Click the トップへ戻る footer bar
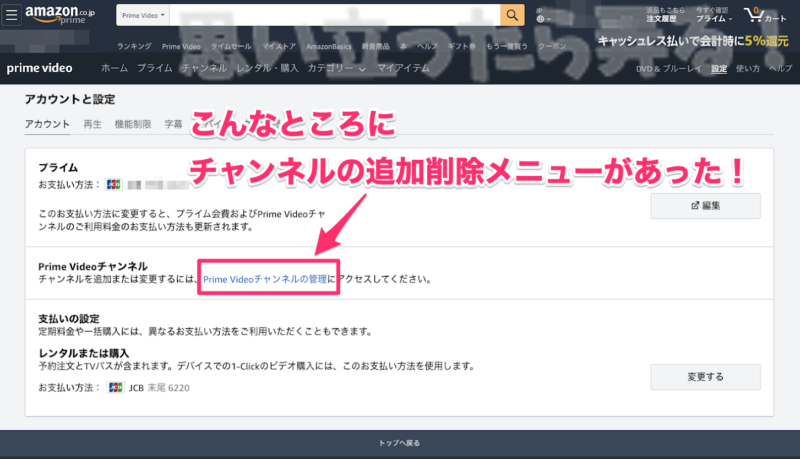The image size is (800, 459). point(399,443)
